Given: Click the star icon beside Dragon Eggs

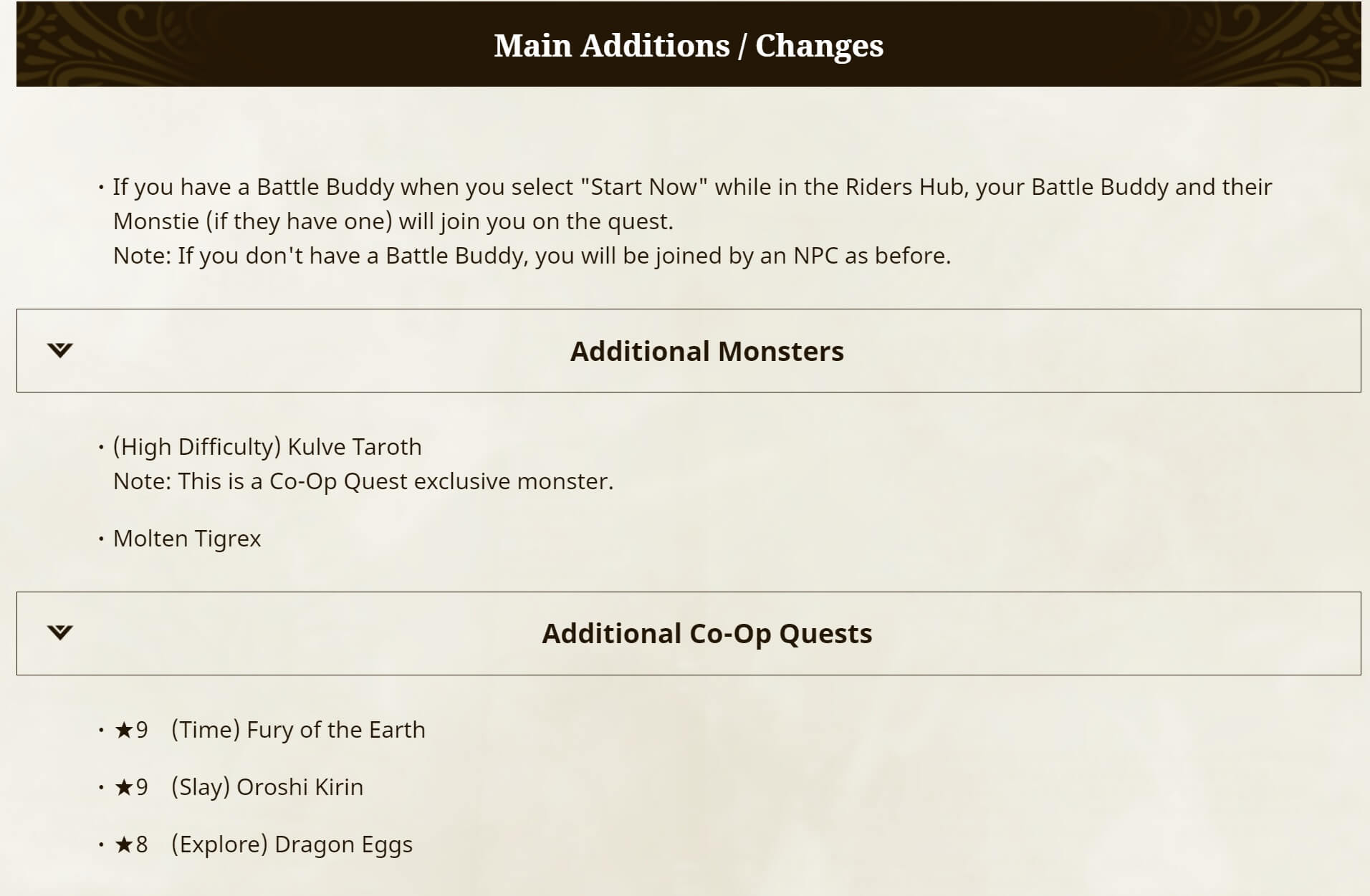Looking at the screenshot, I should 124,844.
